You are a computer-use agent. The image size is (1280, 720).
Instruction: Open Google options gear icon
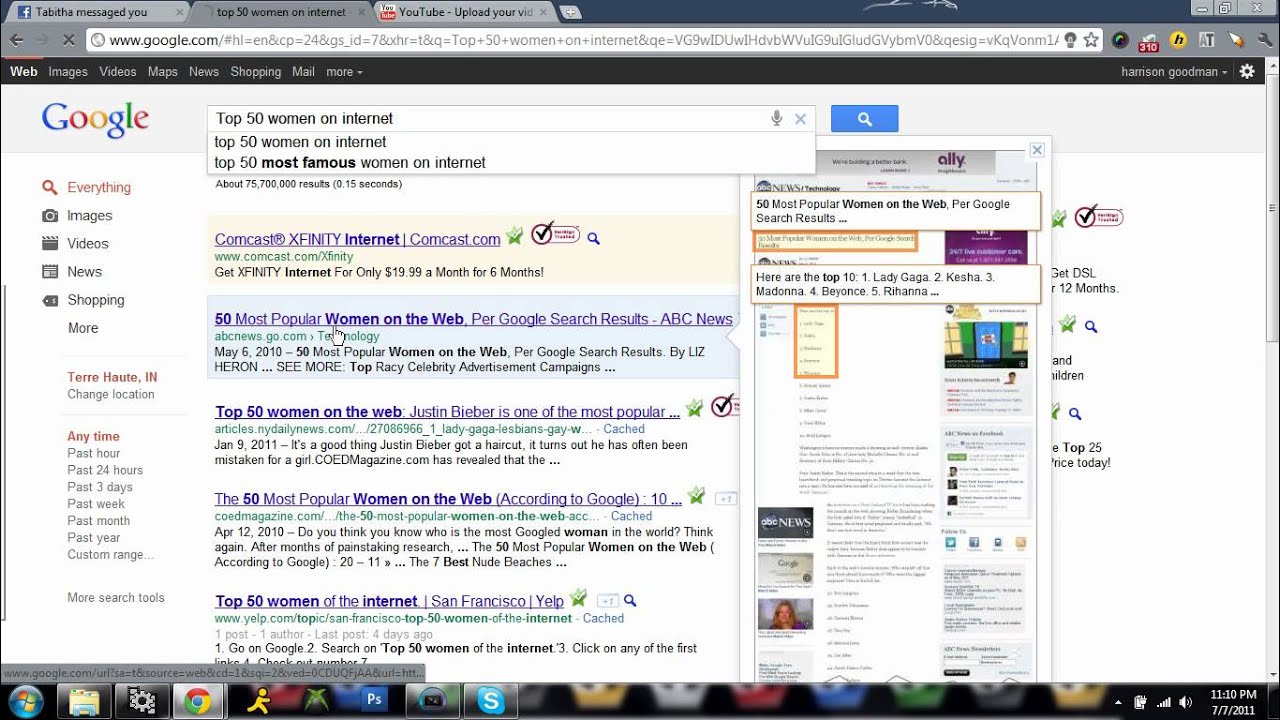pos(1247,72)
